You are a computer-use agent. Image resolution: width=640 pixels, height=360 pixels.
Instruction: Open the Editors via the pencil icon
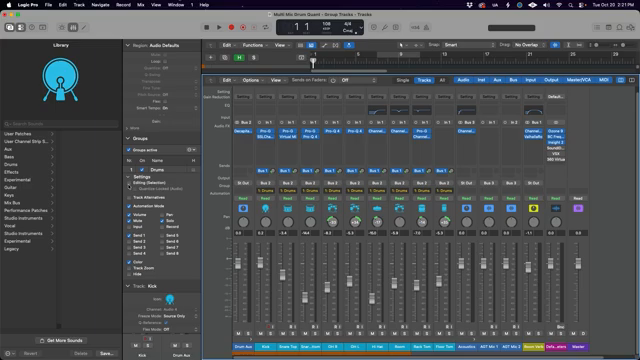pos(84,27)
